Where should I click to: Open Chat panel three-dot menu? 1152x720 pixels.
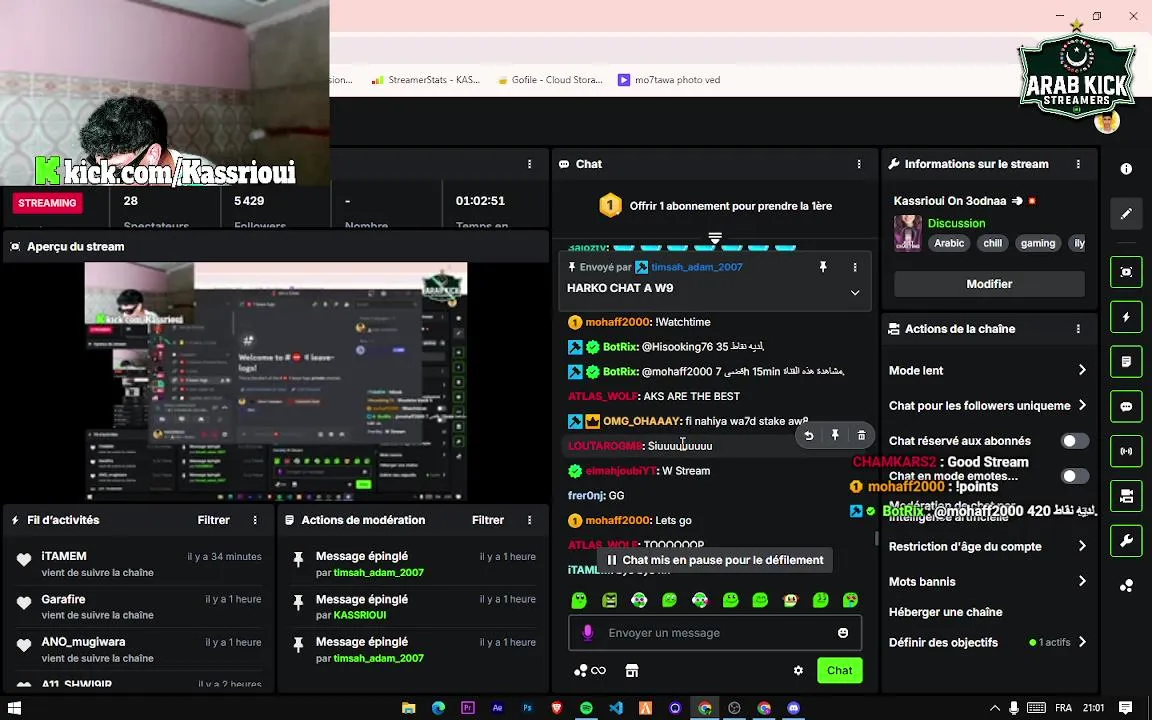pos(859,164)
